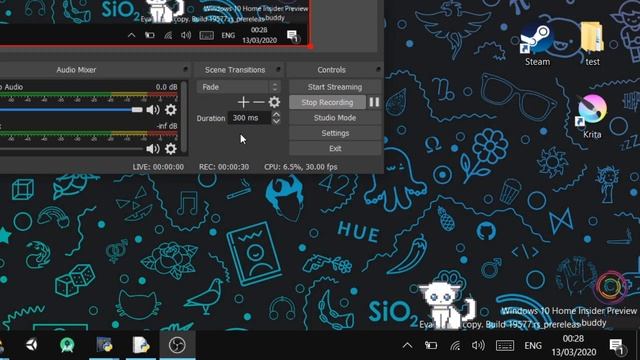Open the clock showing 00:28 13/03/2020

coord(573,345)
